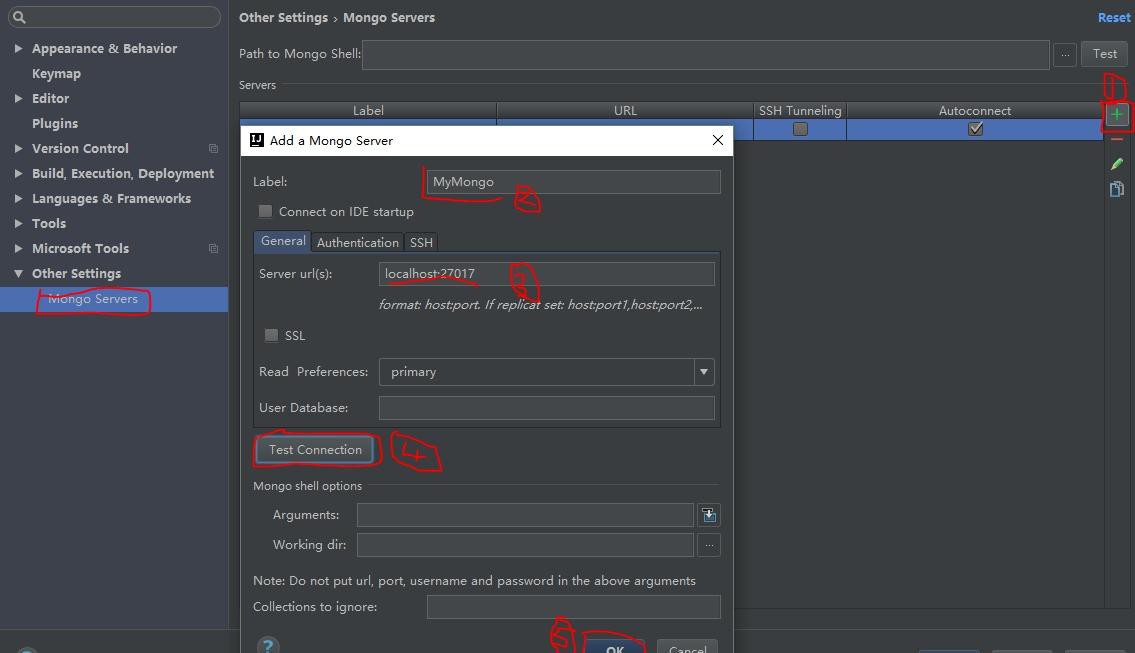Click the Reset link
Image resolution: width=1135 pixels, height=653 pixels.
click(1113, 18)
